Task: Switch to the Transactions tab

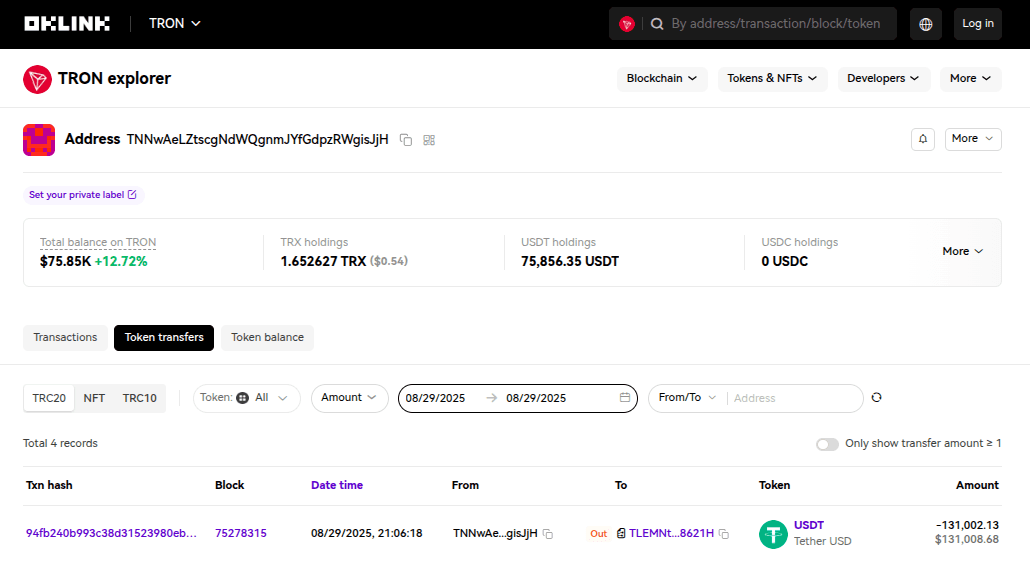Action: pyautogui.click(x=65, y=338)
